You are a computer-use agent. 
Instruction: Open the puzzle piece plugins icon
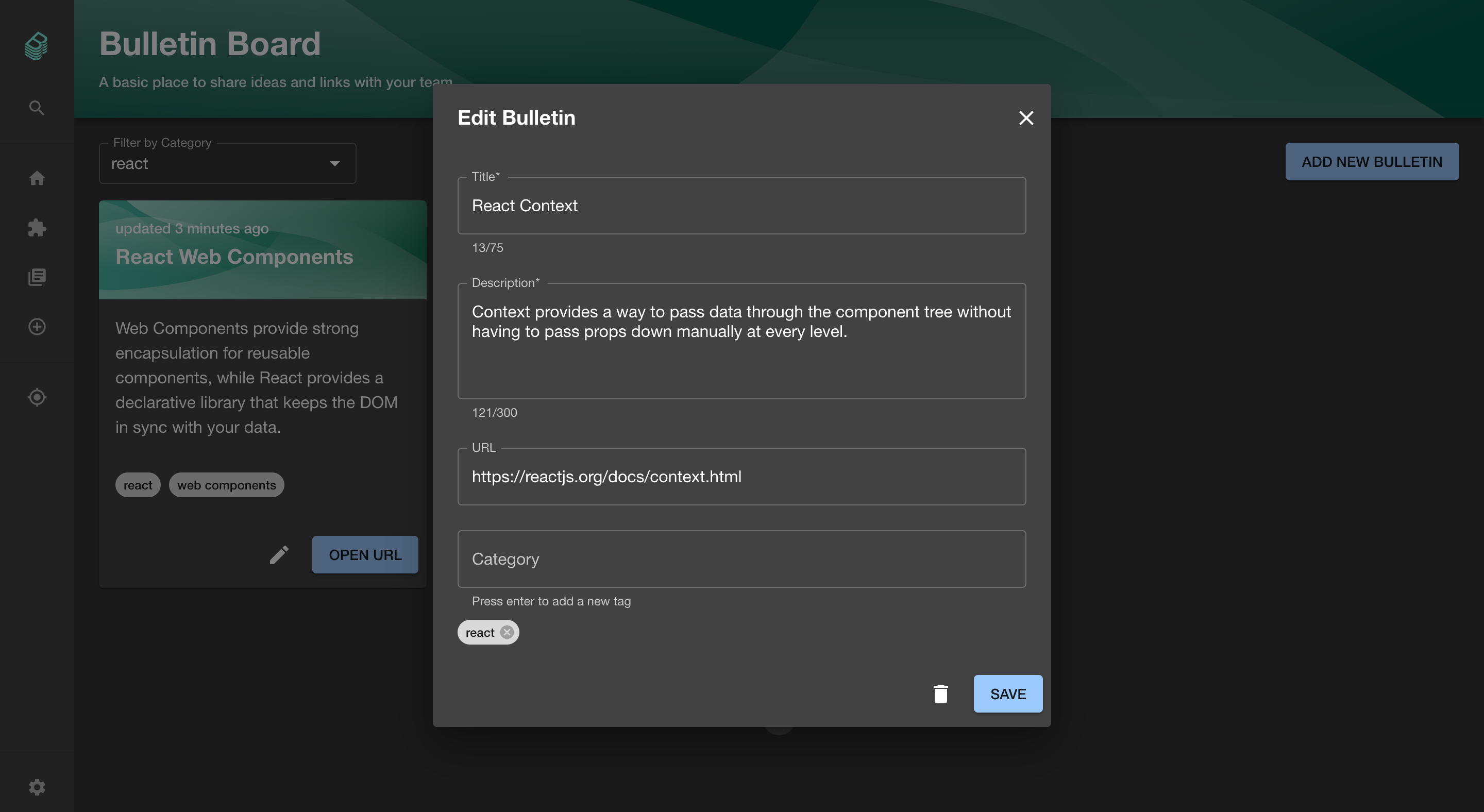(37, 228)
